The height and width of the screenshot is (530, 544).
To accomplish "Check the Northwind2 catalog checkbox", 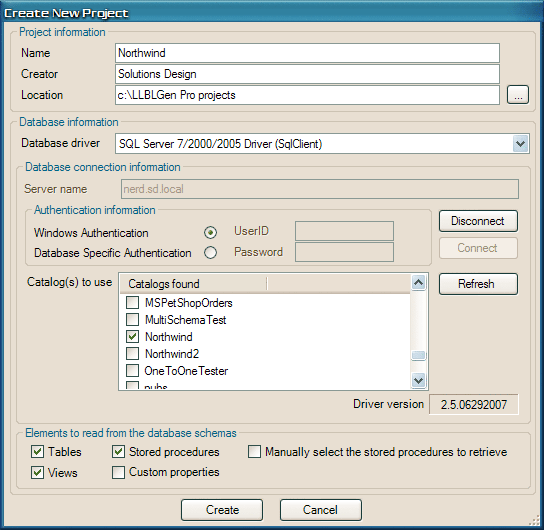I will [x=133, y=353].
